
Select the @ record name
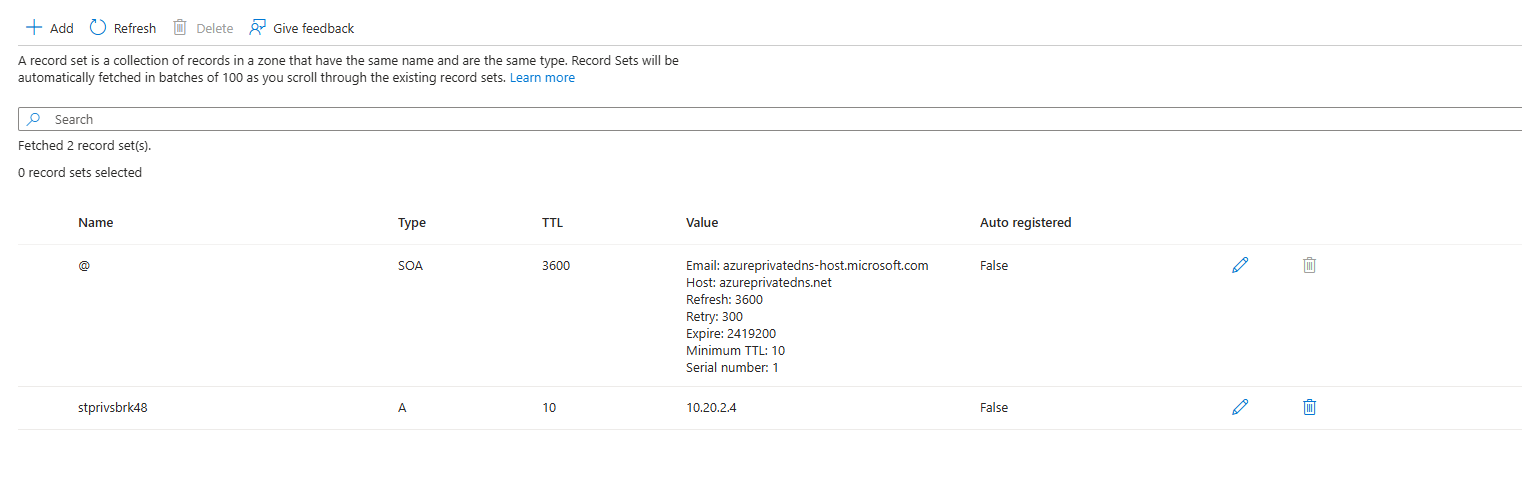tap(84, 266)
